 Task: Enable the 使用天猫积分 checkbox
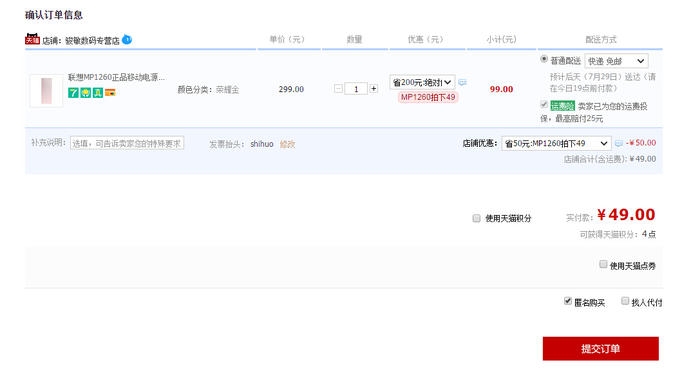point(476,218)
